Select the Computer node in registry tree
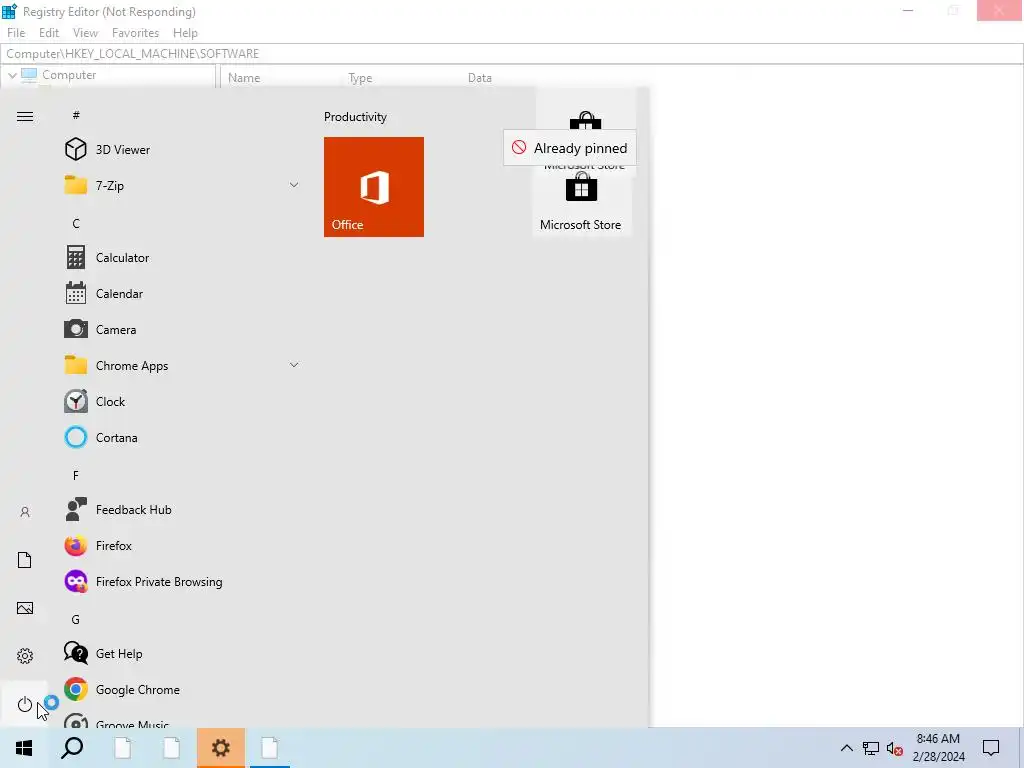Viewport: 1024px width, 768px height. (x=69, y=75)
